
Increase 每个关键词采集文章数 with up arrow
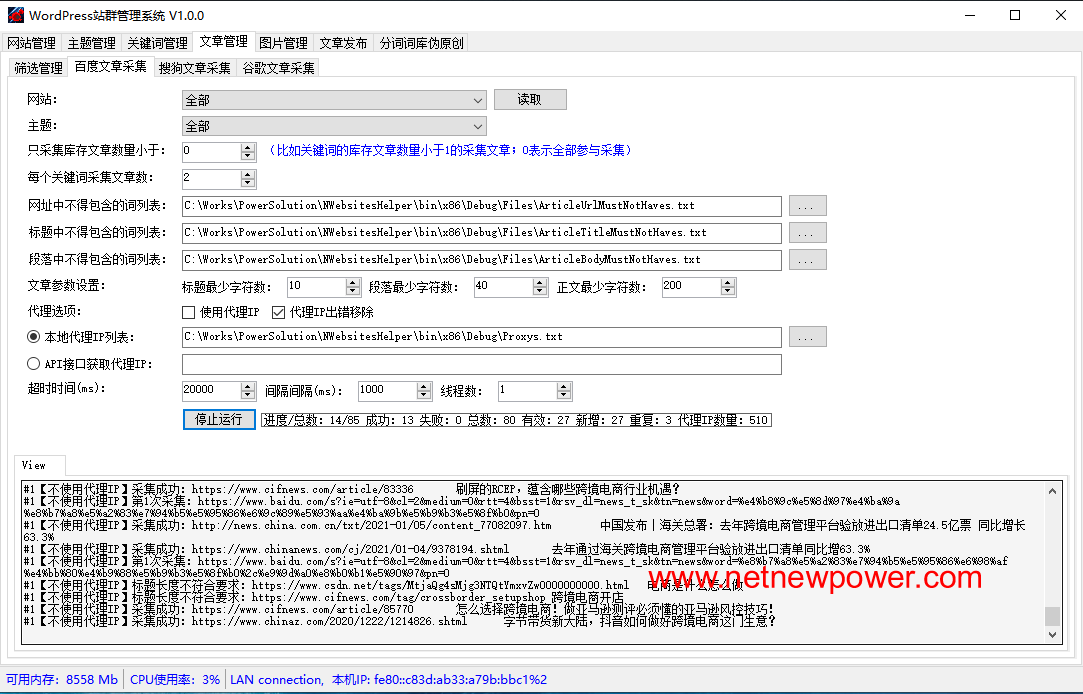[248, 175]
